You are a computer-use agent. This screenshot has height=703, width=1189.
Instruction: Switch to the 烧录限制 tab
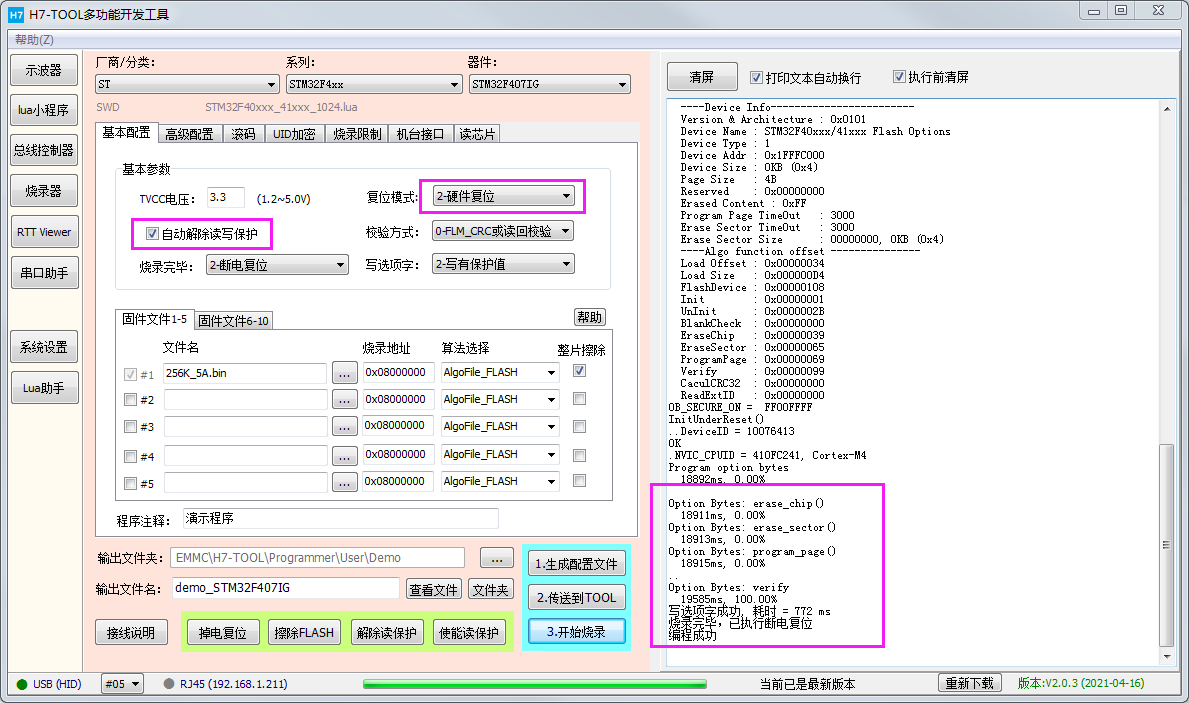[357, 134]
